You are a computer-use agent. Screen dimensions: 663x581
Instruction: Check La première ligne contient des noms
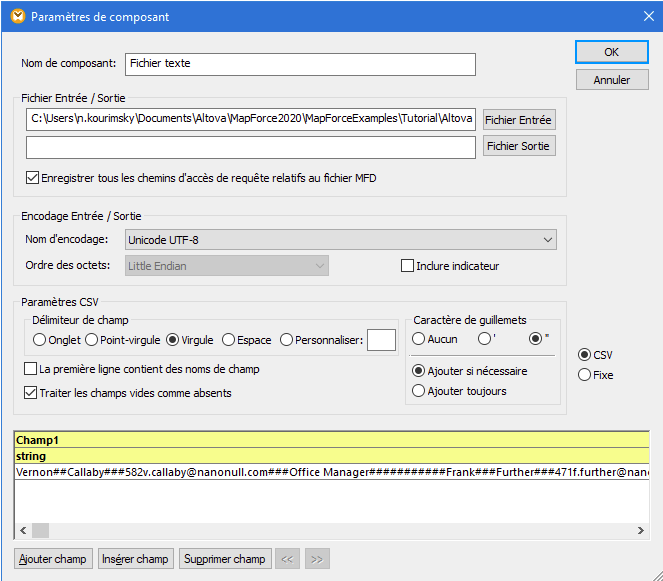point(30,369)
